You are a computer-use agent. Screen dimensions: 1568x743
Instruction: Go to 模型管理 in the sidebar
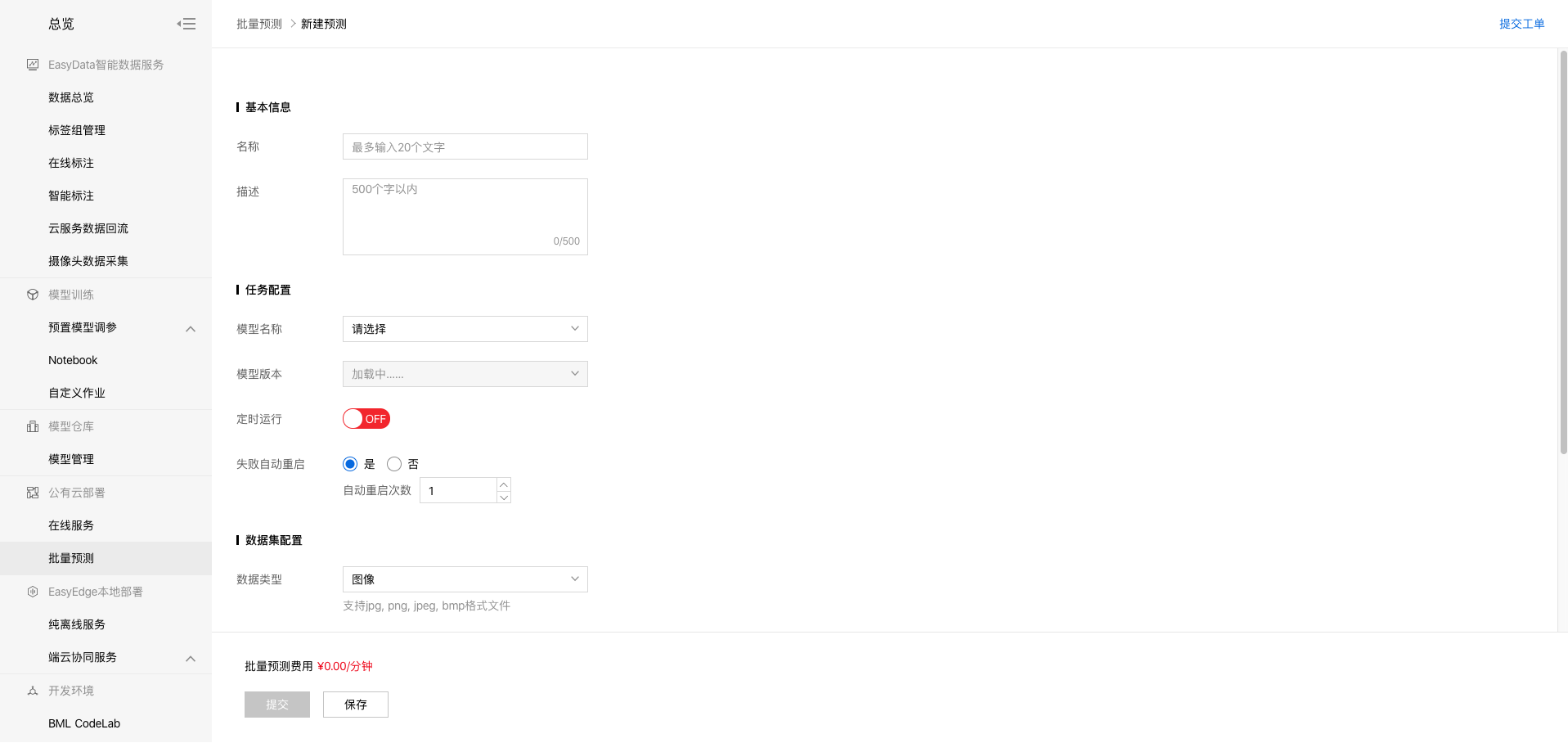click(71, 459)
